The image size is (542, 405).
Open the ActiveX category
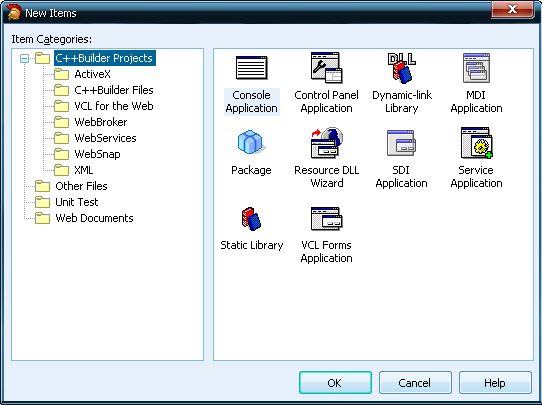click(x=92, y=74)
